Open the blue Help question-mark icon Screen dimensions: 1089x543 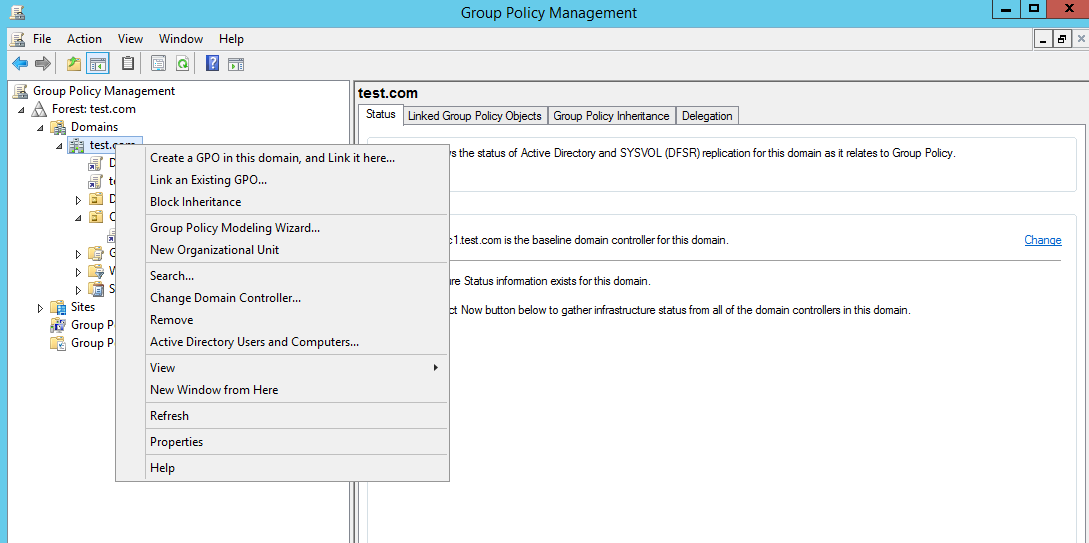coord(213,64)
